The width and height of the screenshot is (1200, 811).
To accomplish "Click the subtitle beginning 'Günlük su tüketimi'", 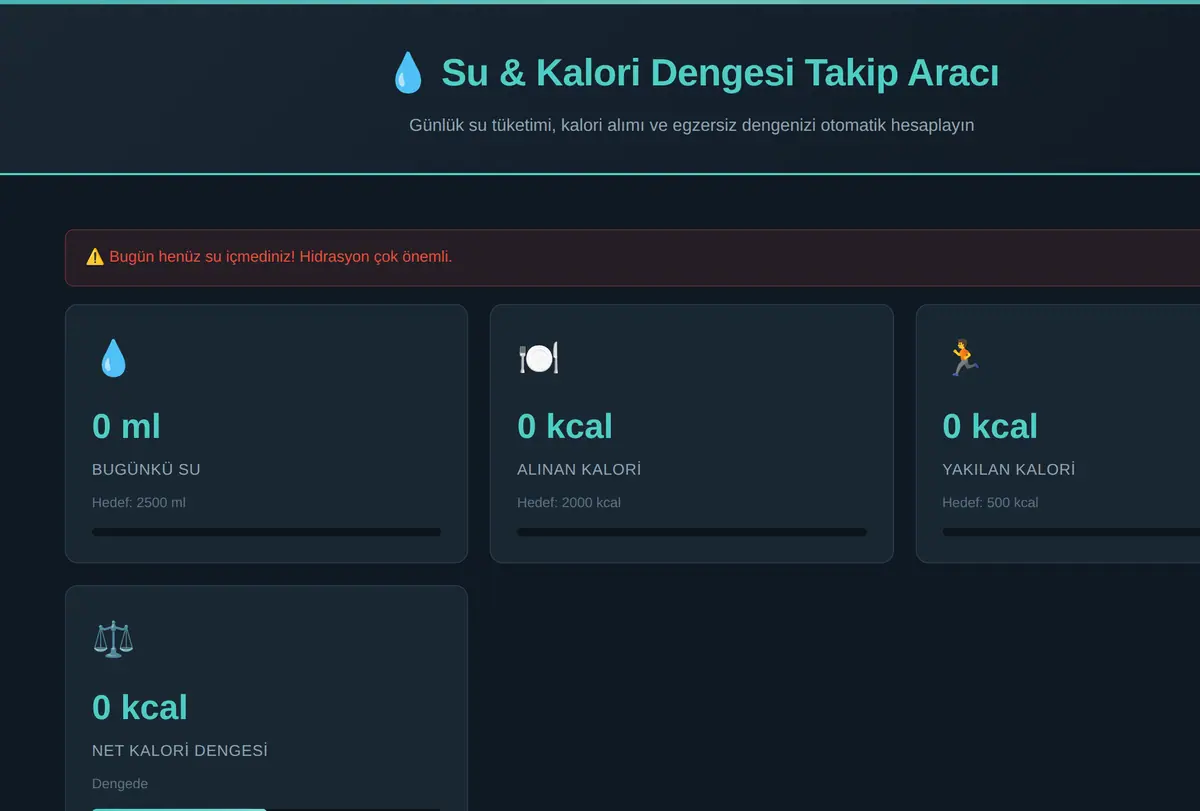I will [692, 125].
